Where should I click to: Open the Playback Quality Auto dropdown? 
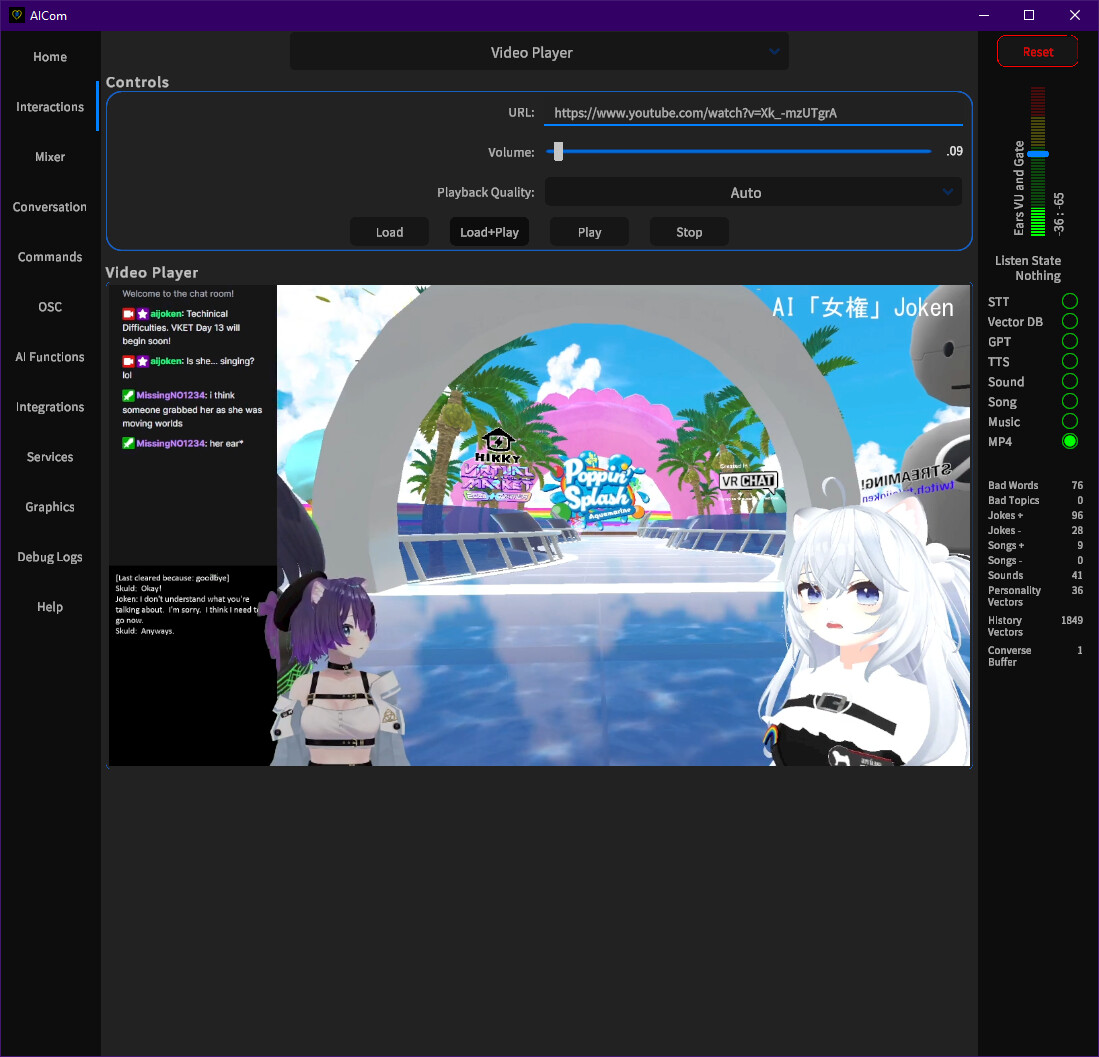tap(752, 192)
